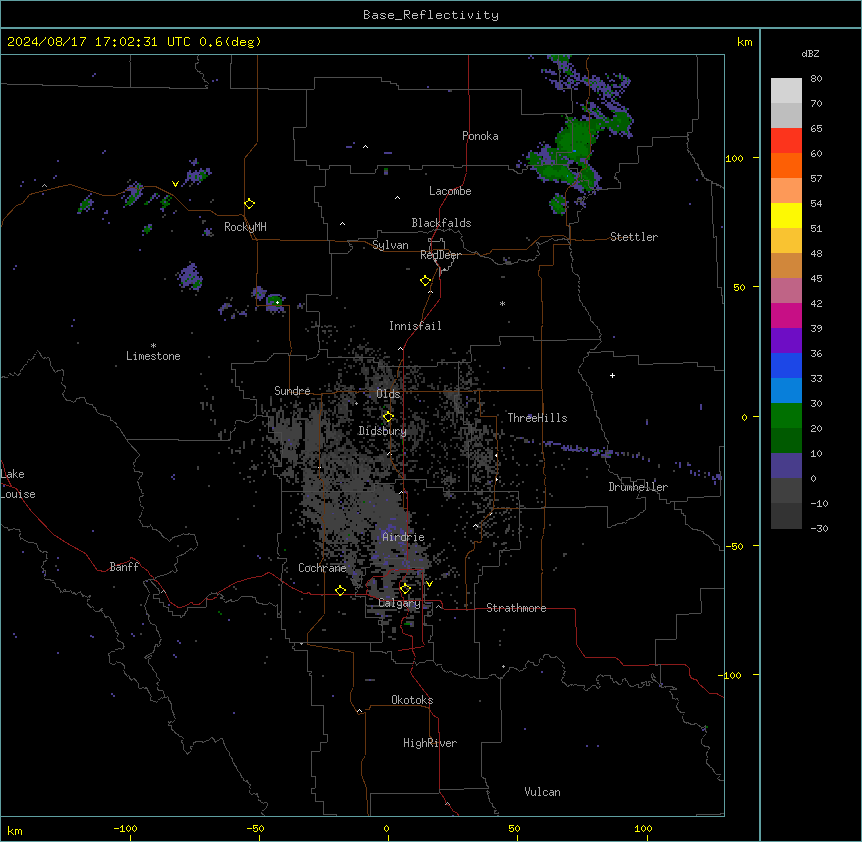Click the top-right km unit label
862x842 pixels.
pos(744,42)
